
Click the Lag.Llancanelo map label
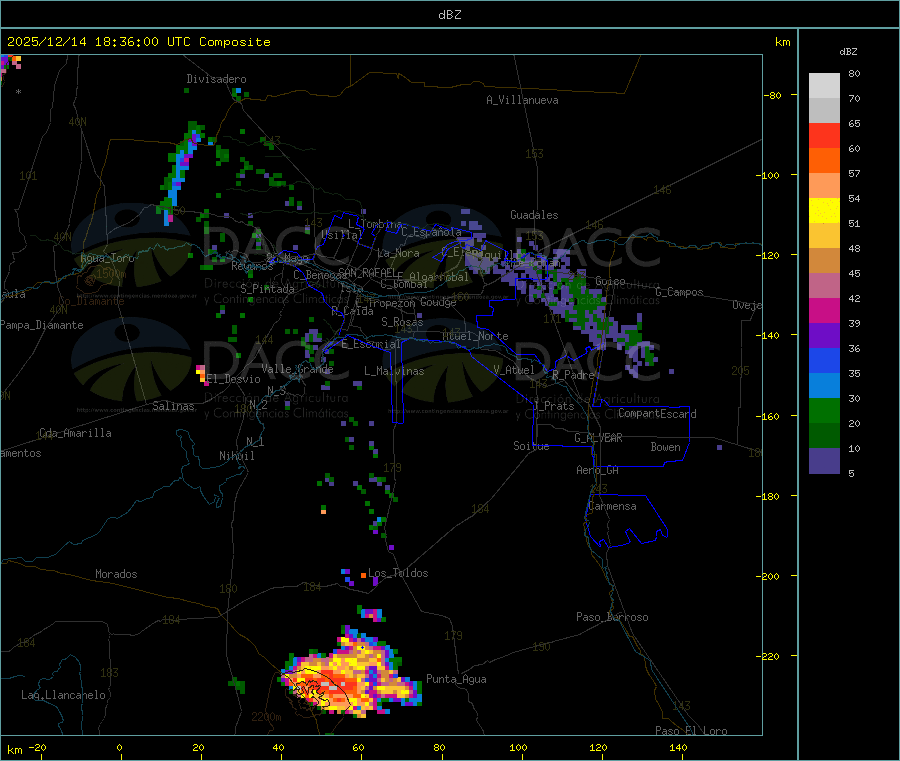[x=64, y=695]
